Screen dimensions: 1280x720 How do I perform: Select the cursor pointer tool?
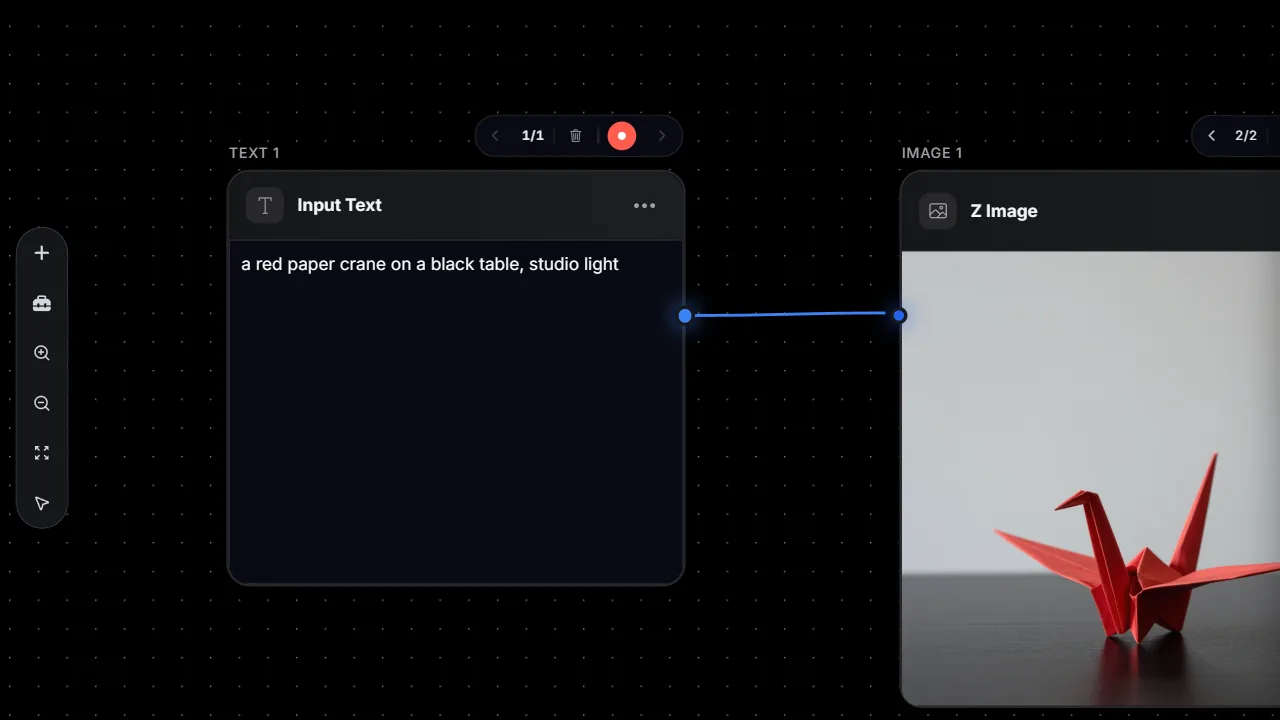[42, 503]
